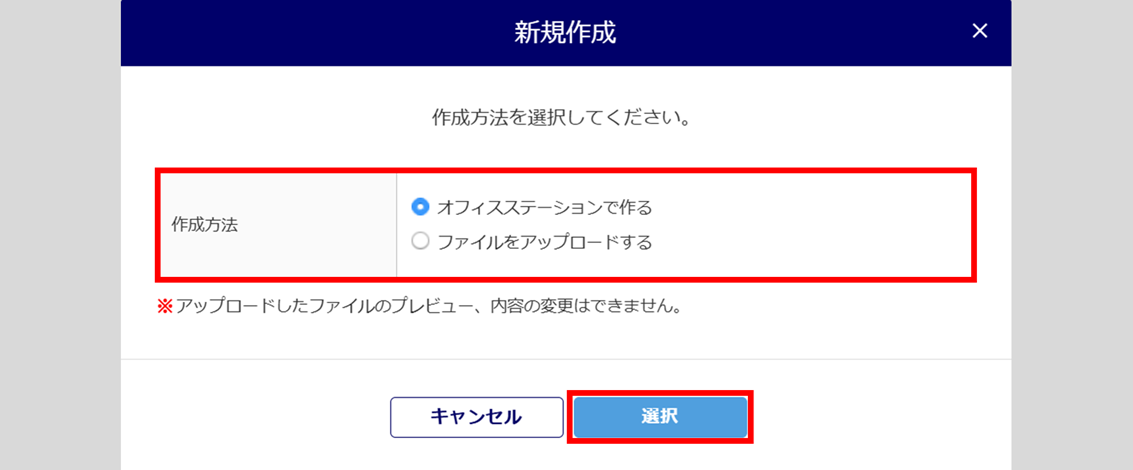The height and width of the screenshot is (470, 1133).
Task: Dismiss the dialog via the cancel button
Action: coord(475,417)
